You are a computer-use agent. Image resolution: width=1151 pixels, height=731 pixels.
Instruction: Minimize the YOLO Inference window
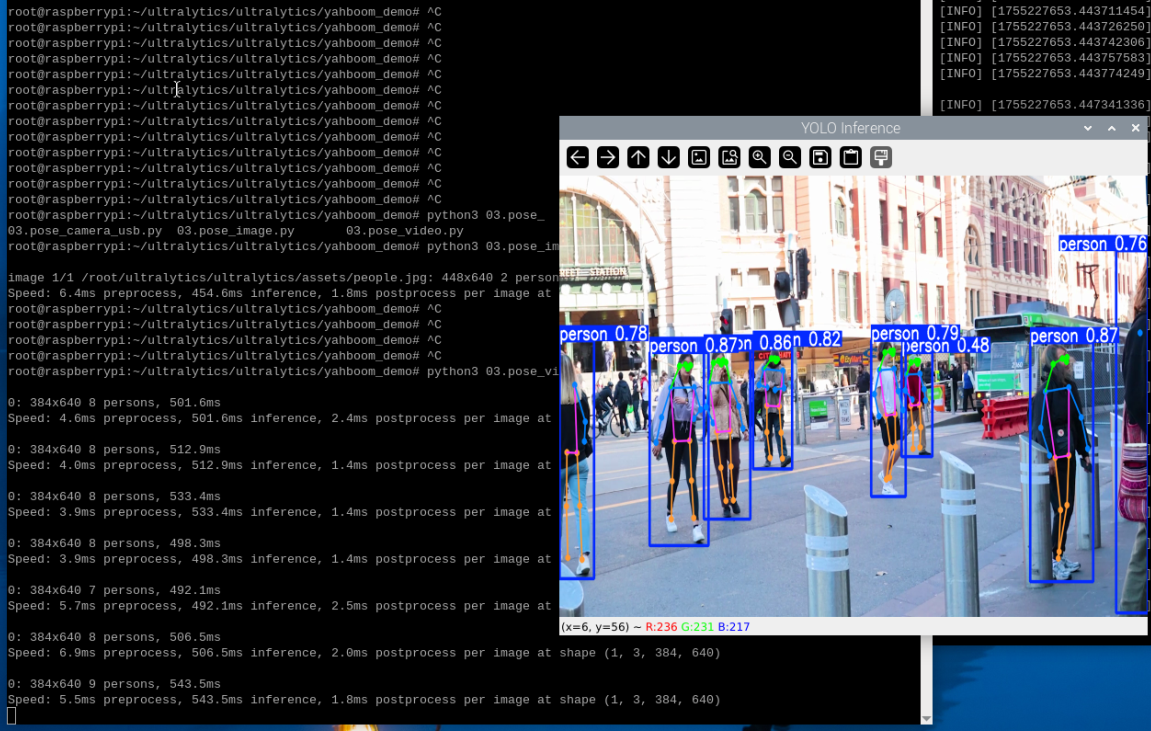tap(1088, 128)
